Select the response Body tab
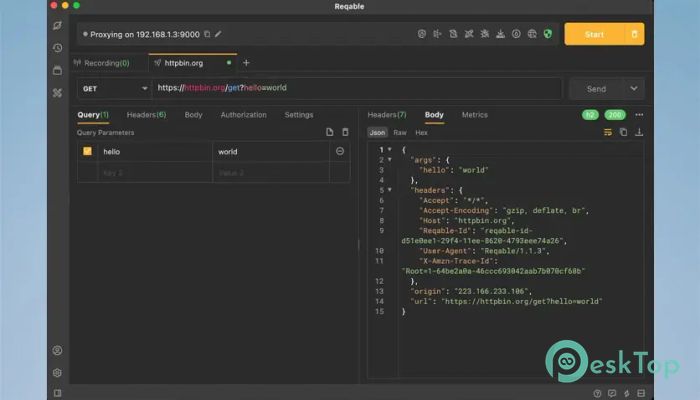 tap(434, 115)
